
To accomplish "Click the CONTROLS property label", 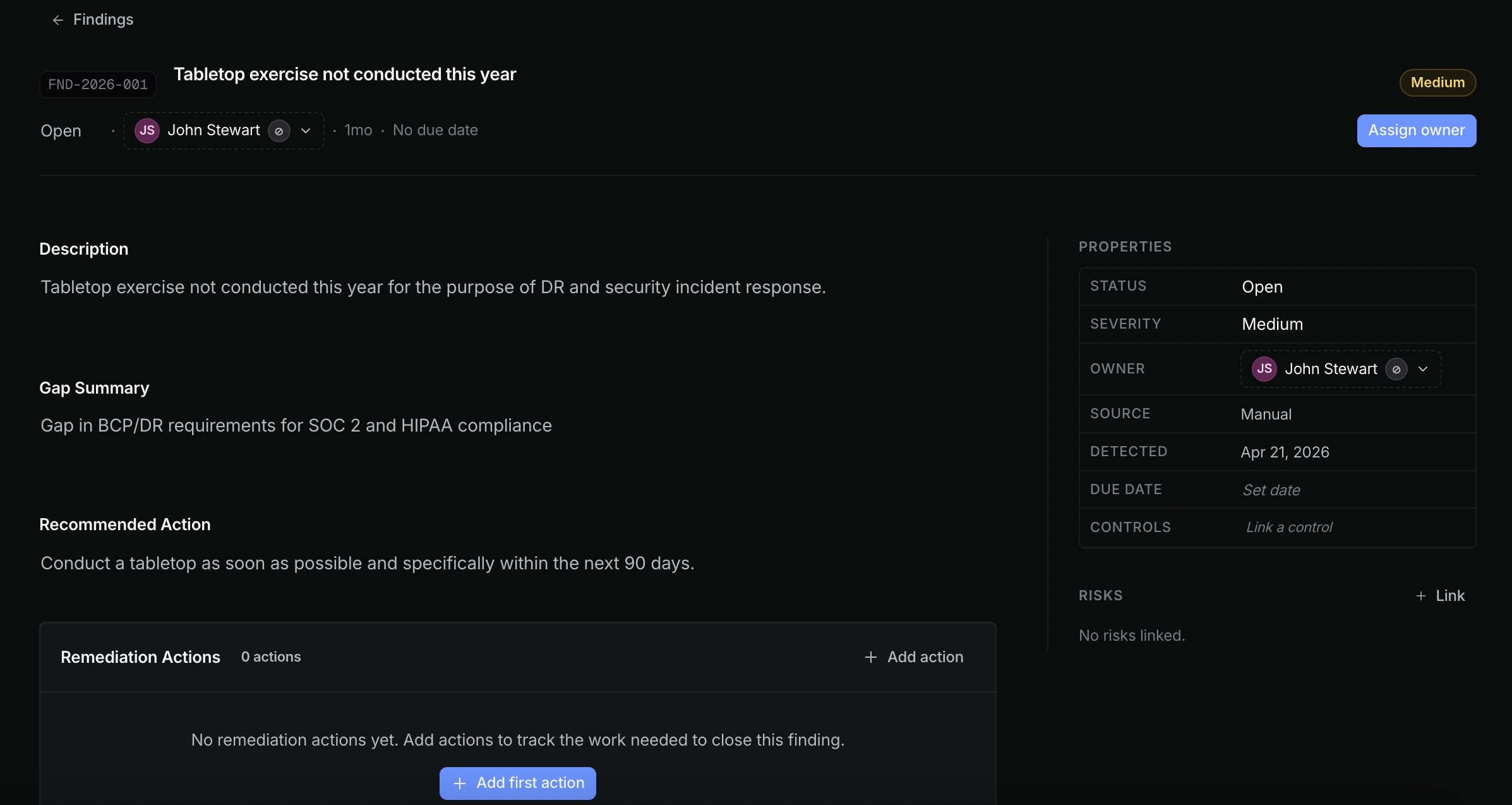I will [x=1131, y=528].
